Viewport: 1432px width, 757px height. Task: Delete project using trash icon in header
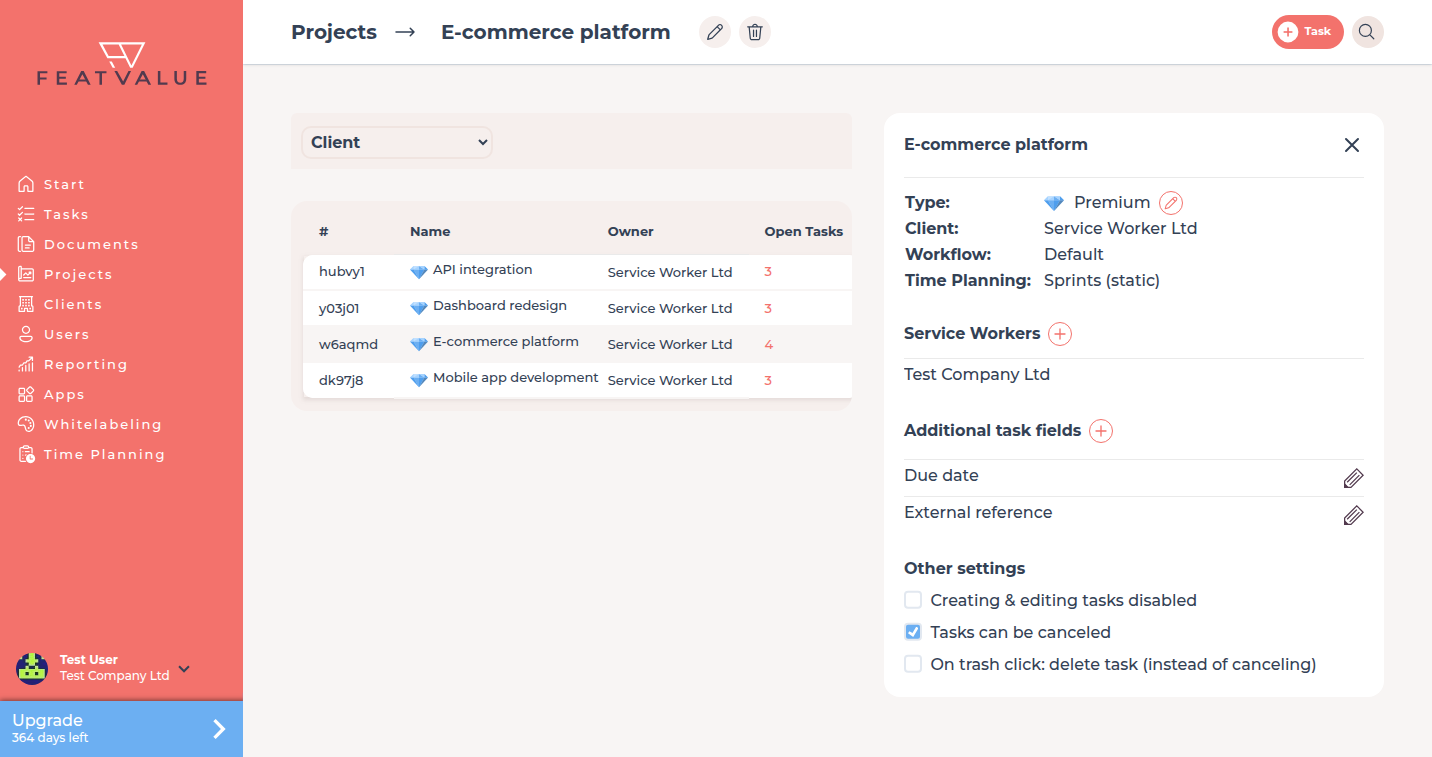click(x=755, y=32)
